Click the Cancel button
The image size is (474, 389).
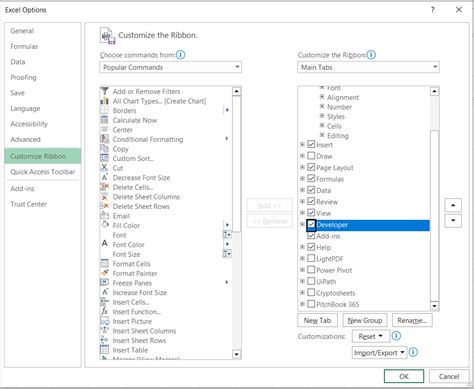[x=449, y=376]
